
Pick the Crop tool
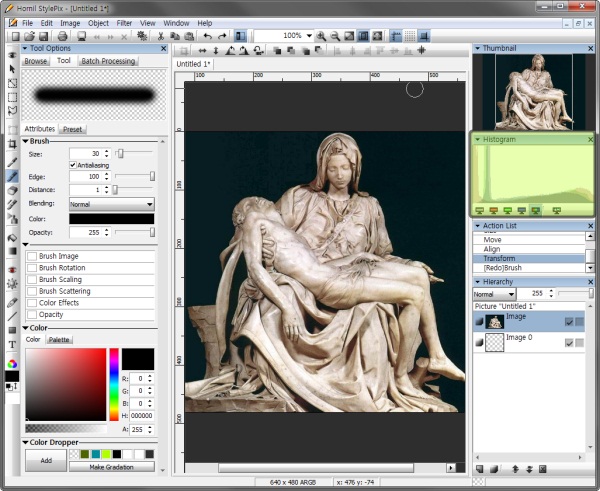click(12, 143)
